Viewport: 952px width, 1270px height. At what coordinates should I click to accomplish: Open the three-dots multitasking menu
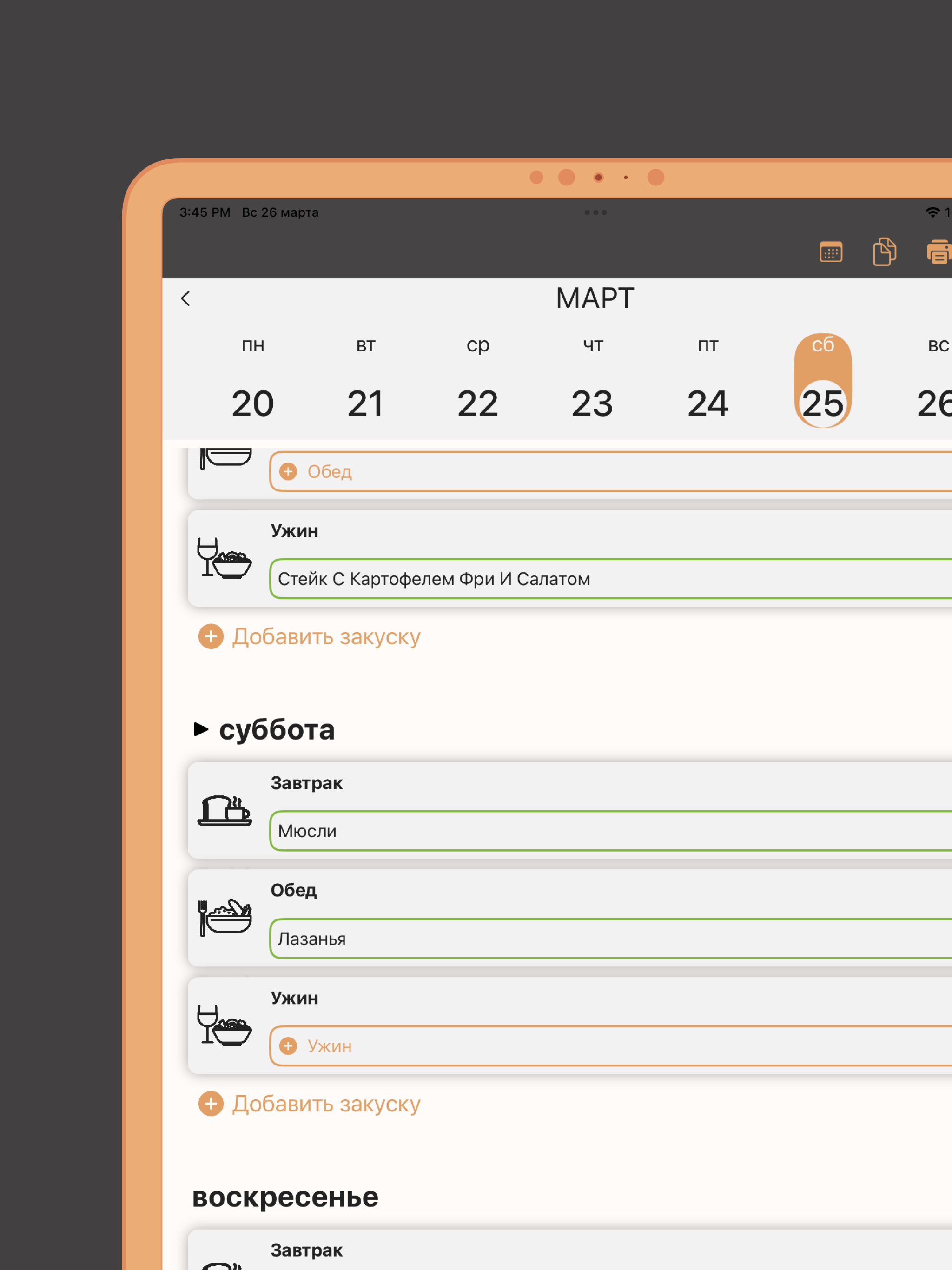595,212
